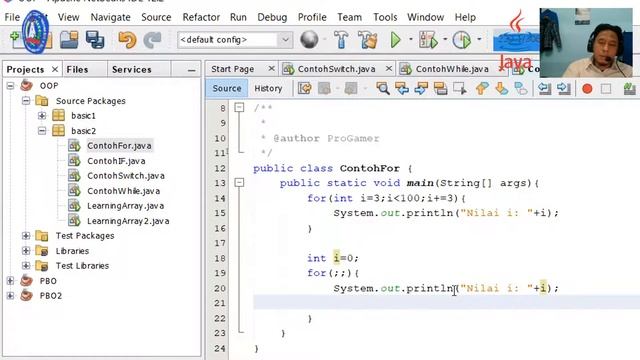Screen dimensions: 640x360
Task: Open Run Project dropdown arrow
Action: pos(411,40)
